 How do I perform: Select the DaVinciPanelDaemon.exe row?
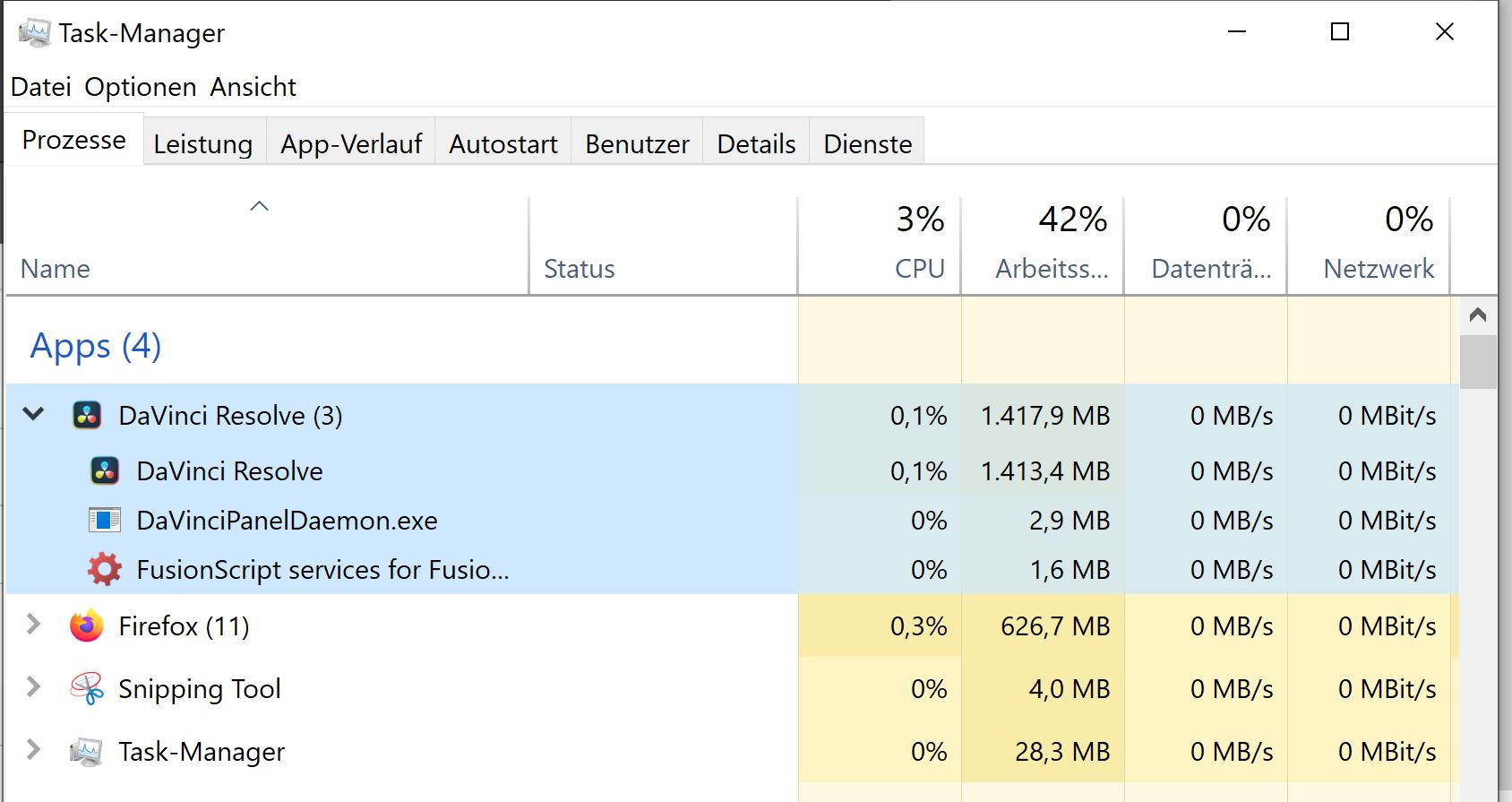pyautogui.click(x=733, y=521)
